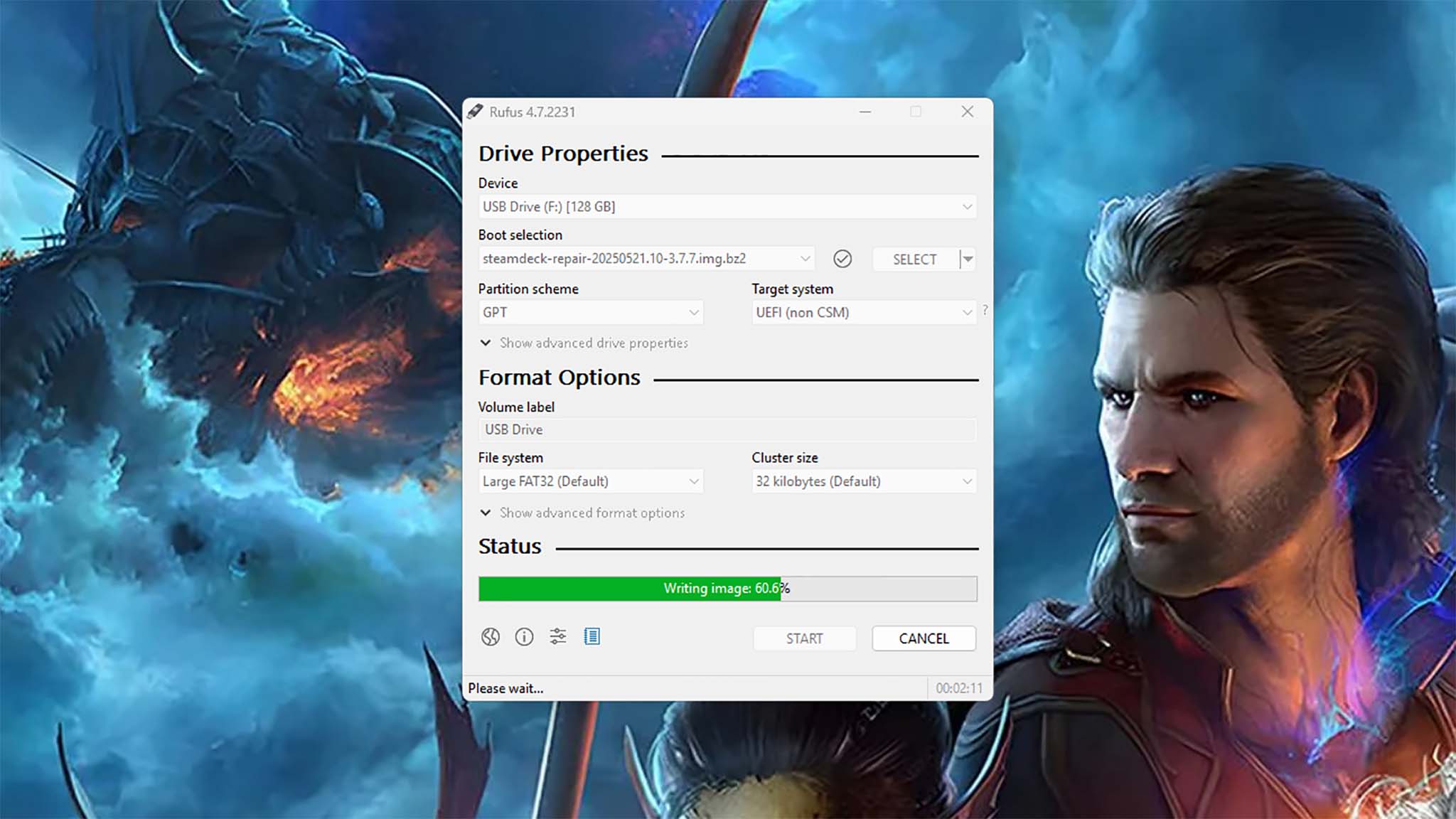Open the Target system UEFI dropdown
The image size is (1456, 819).
(x=864, y=313)
